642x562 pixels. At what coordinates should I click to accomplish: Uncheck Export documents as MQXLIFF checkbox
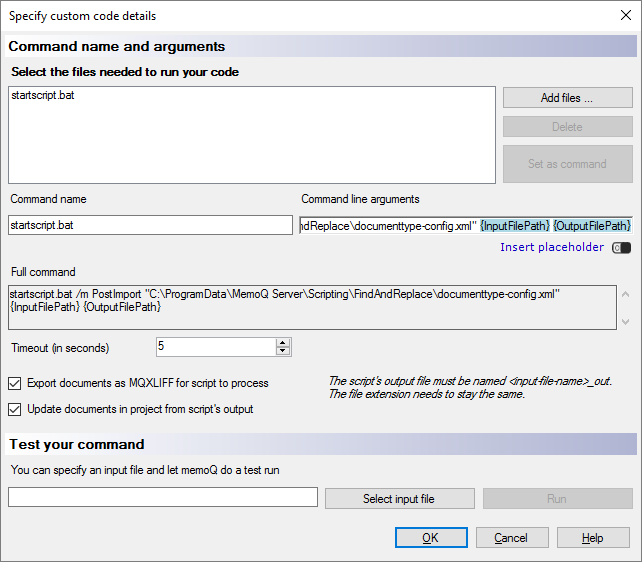pos(15,383)
